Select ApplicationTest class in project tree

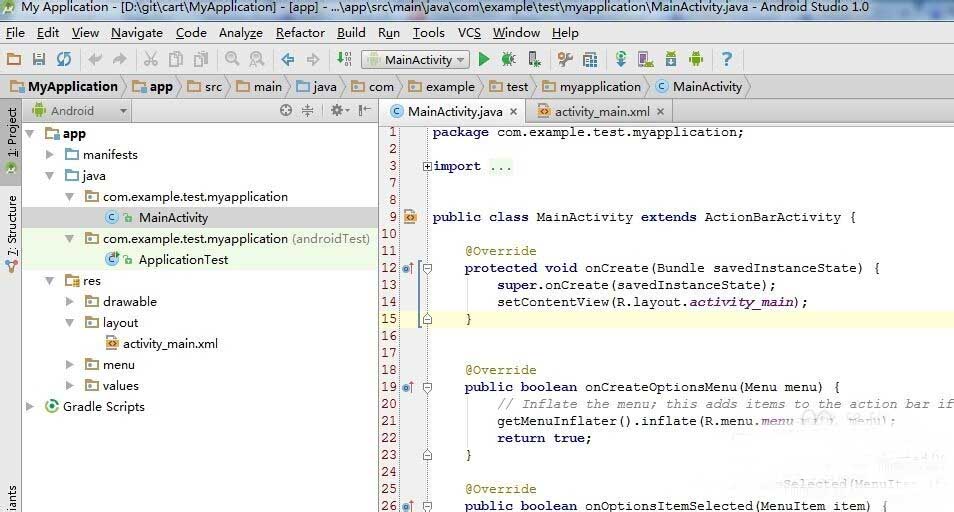tap(183, 260)
